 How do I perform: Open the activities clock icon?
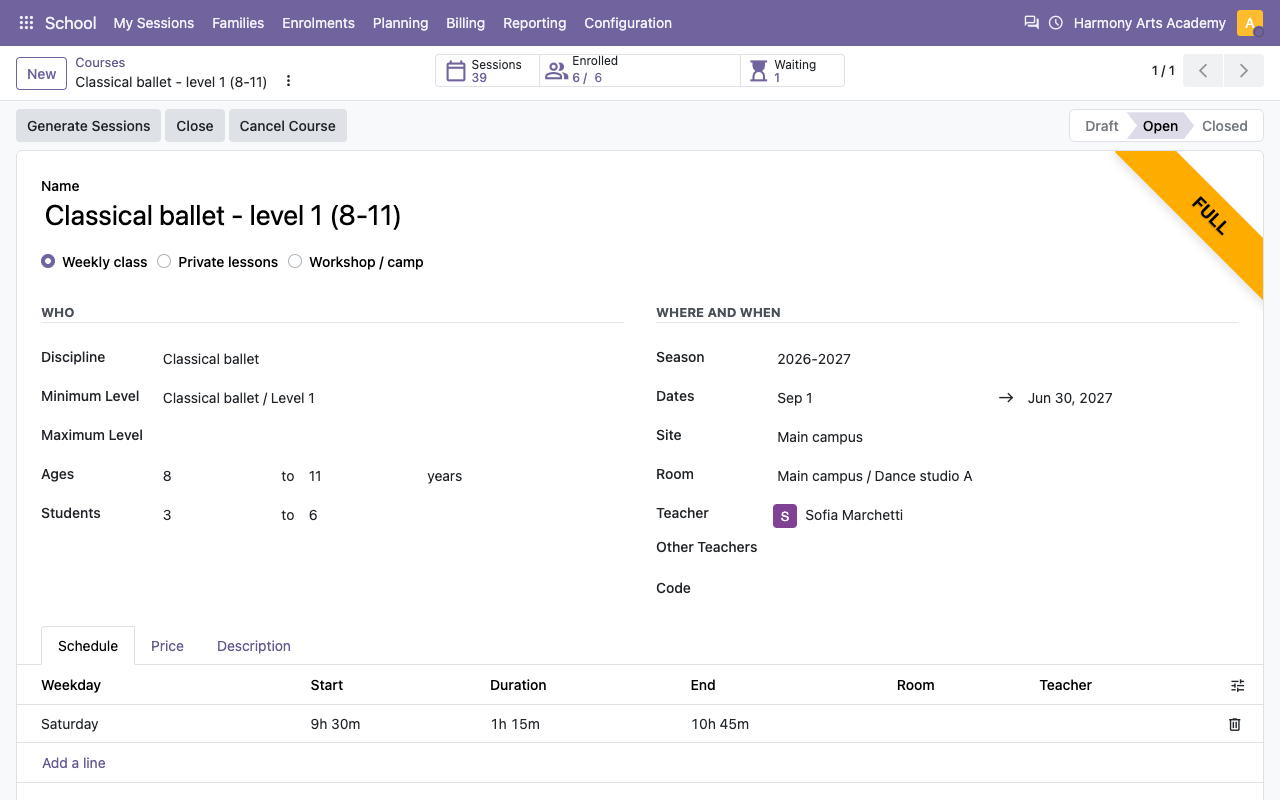(1056, 22)
